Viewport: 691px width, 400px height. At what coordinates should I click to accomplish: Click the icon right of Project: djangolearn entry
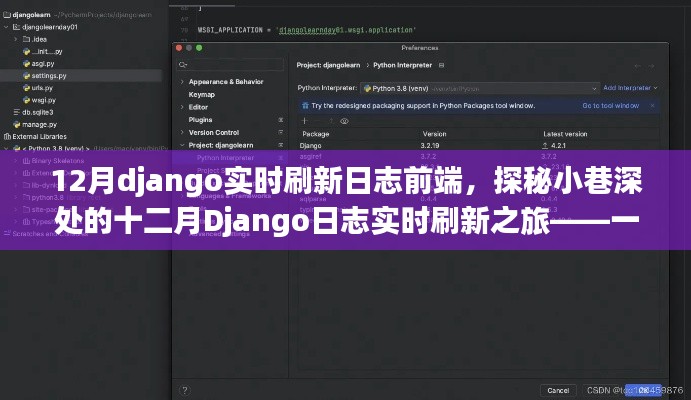pyautogui.click(x=281, y=145)
